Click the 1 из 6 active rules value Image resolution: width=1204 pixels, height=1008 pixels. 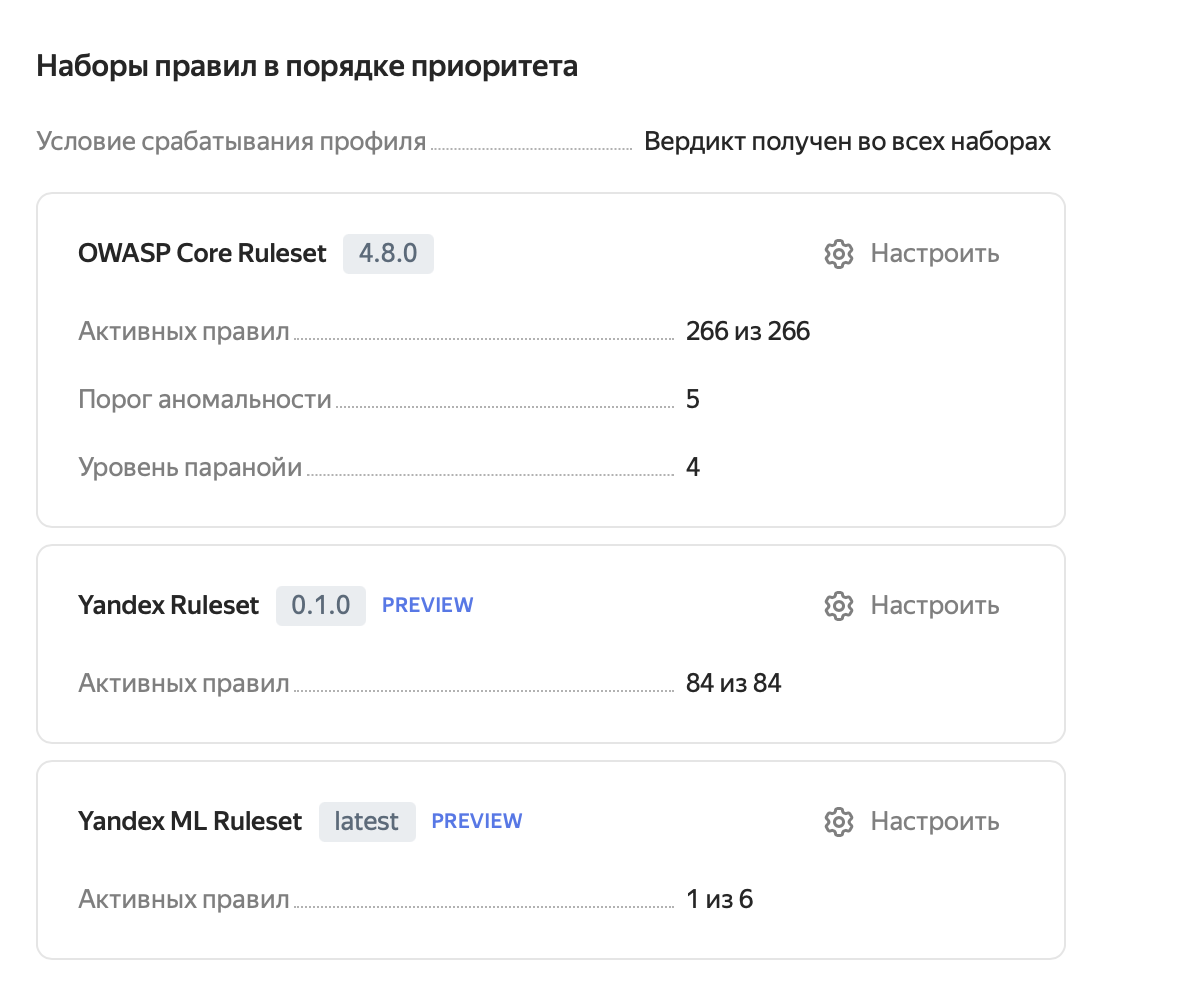(x=719, y=899)
